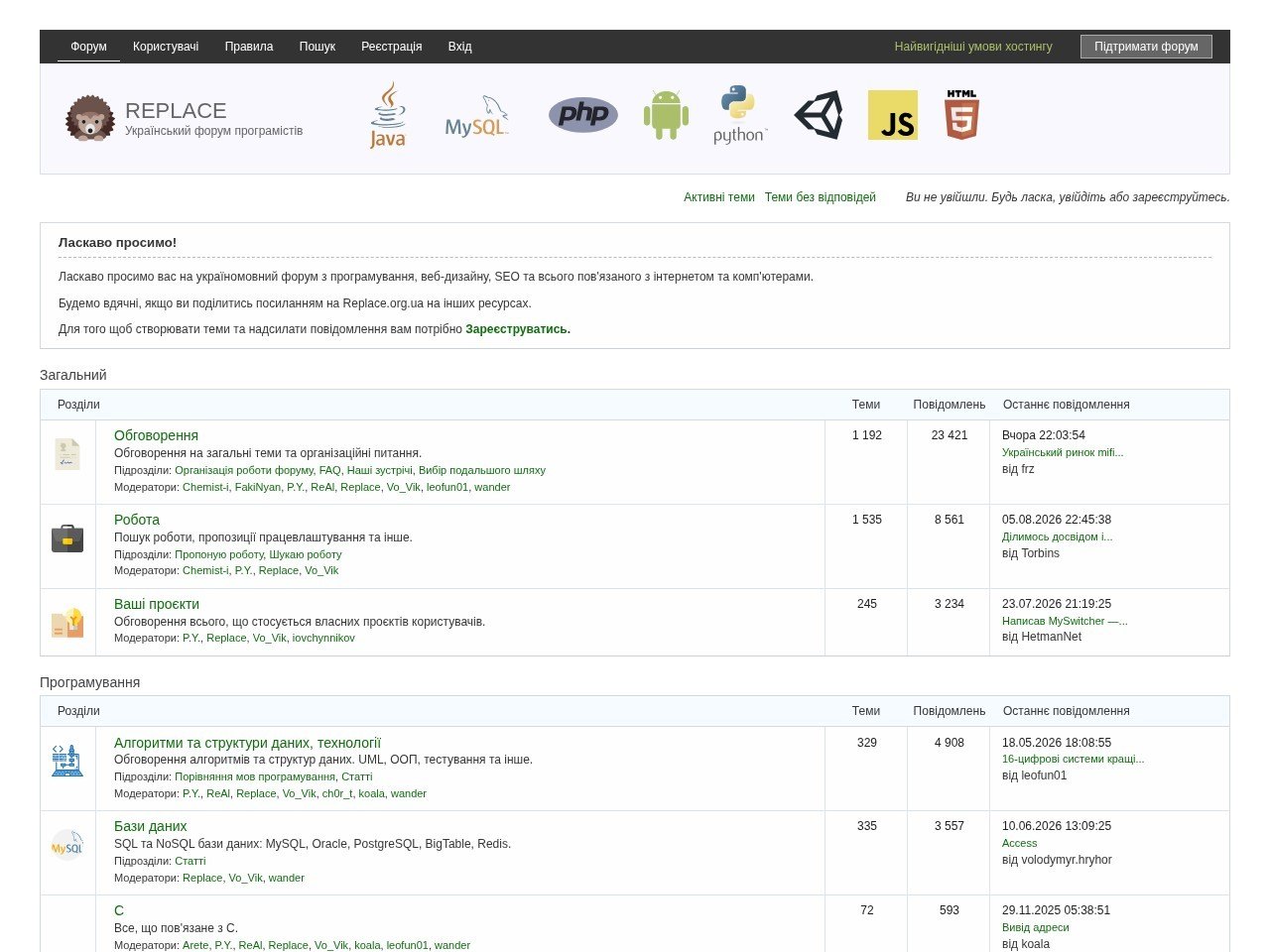
Task: Open the Обговорення forum section
Action: [156, 435]
